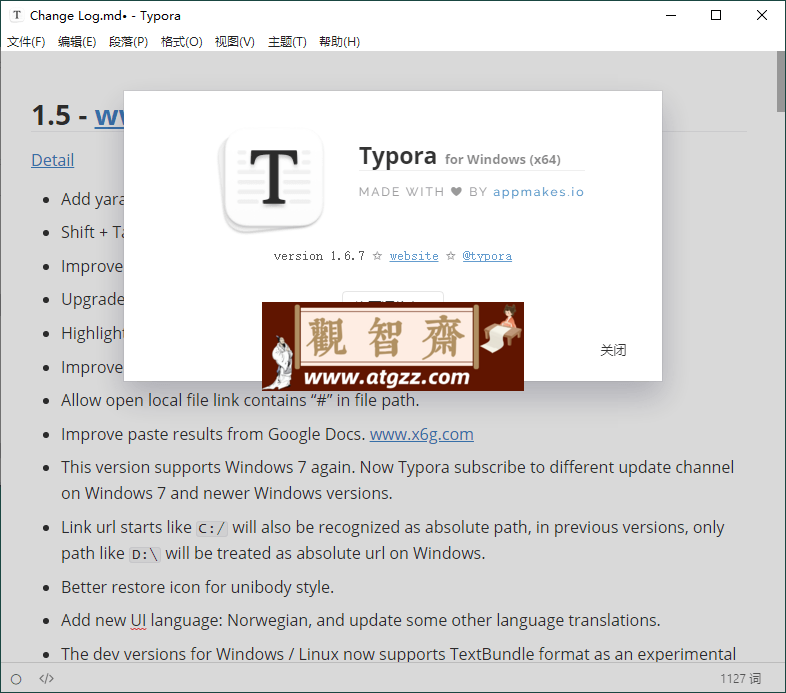This screenshot has width=786, height=693.
Task: Click the 1127 词 word count
Action: (740, 678)
